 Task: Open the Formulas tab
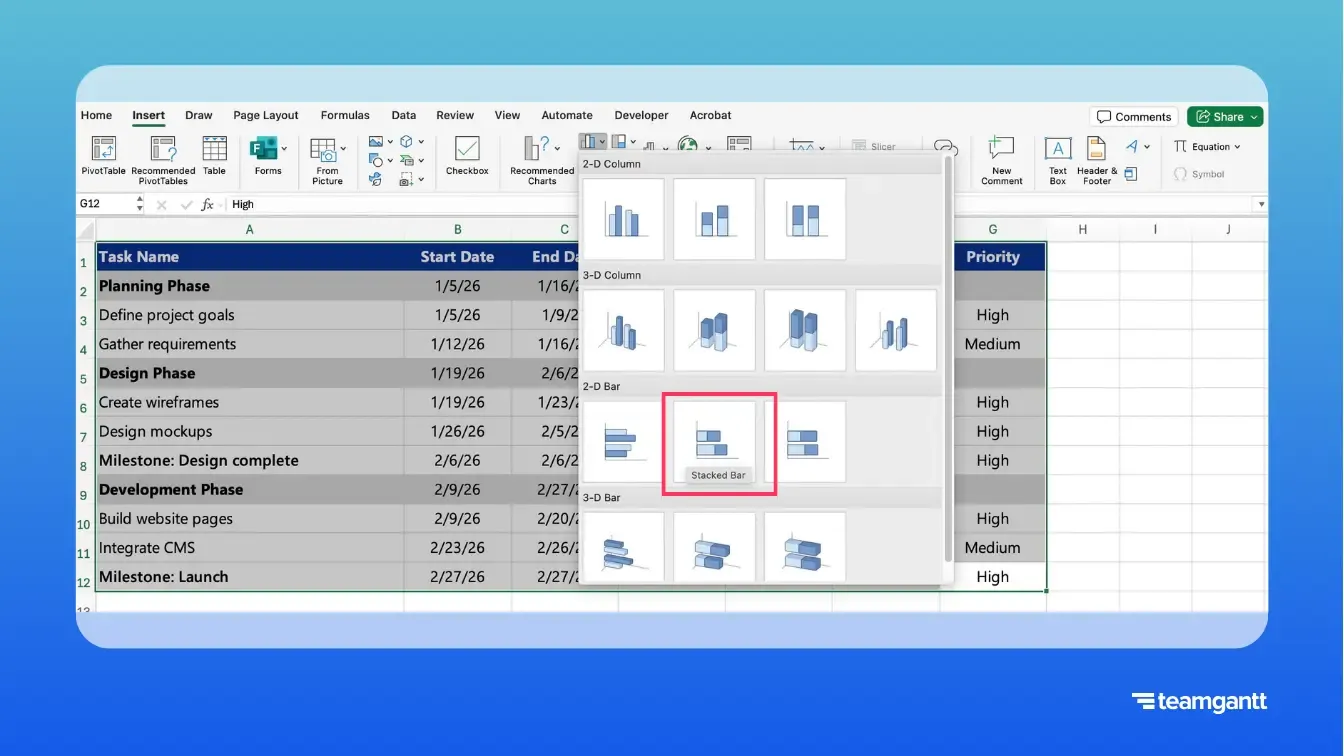[x=345, y=115]
